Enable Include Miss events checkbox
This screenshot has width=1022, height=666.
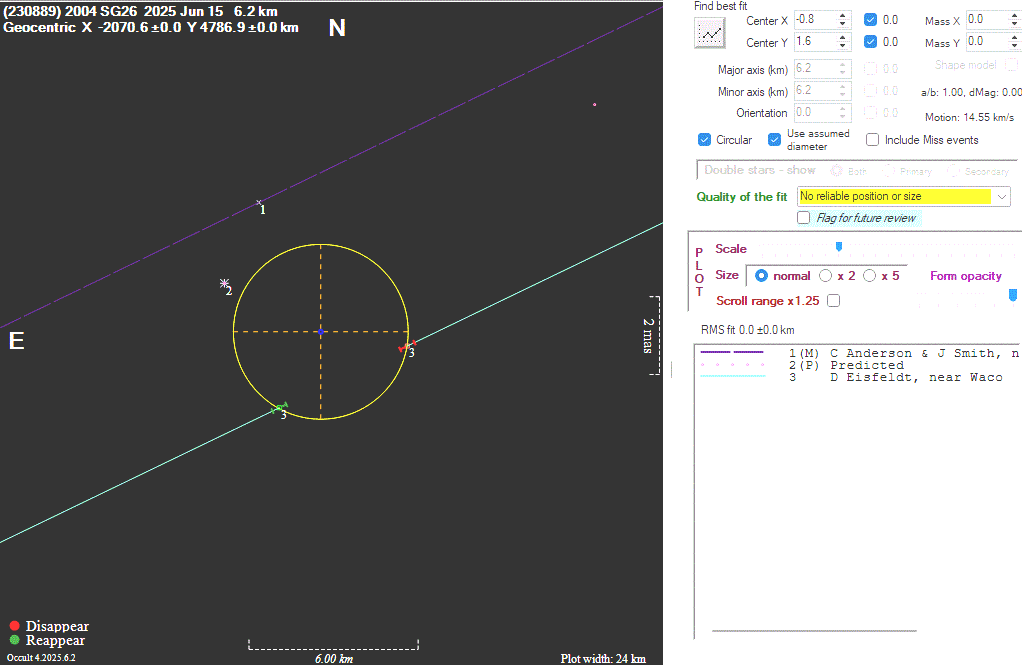[x=872, y=139]
